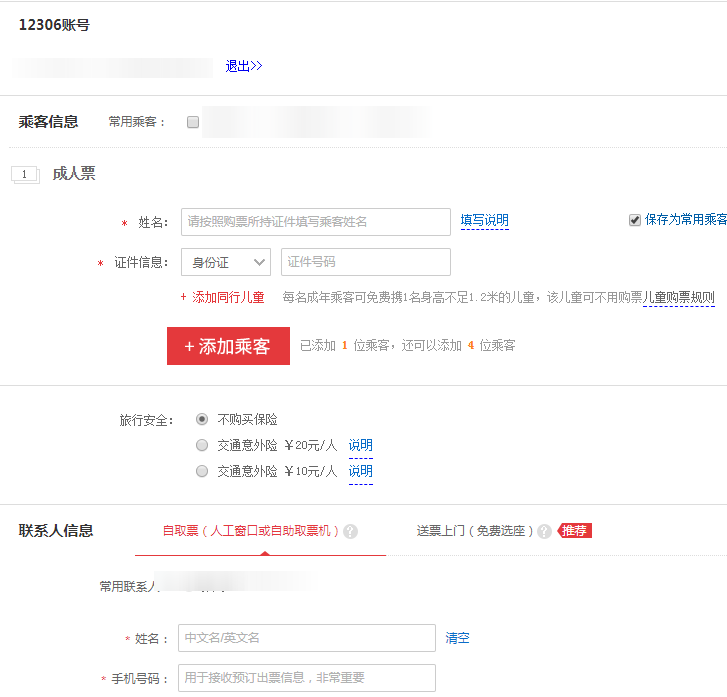Click 清空 to clear contact name

tap(457, 638)
